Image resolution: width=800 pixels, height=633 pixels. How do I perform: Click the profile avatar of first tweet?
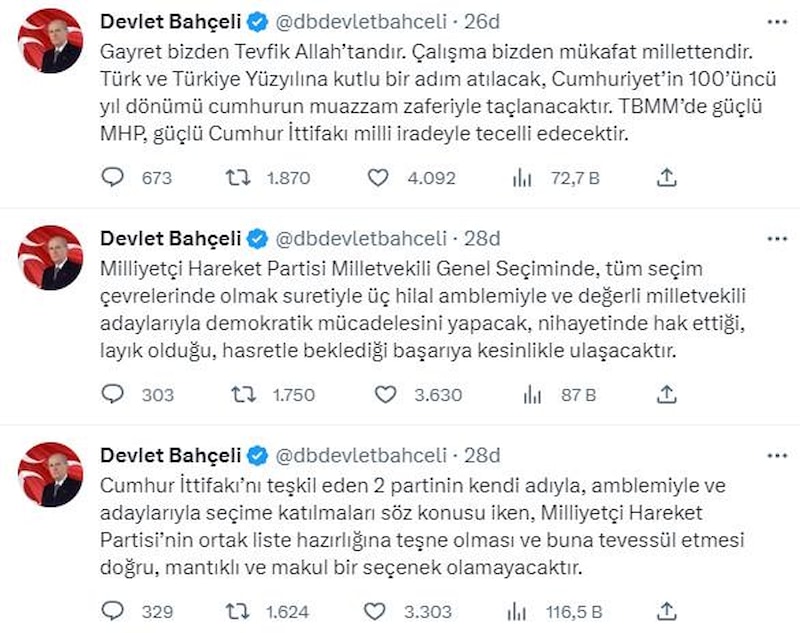(x=50, y=42)
